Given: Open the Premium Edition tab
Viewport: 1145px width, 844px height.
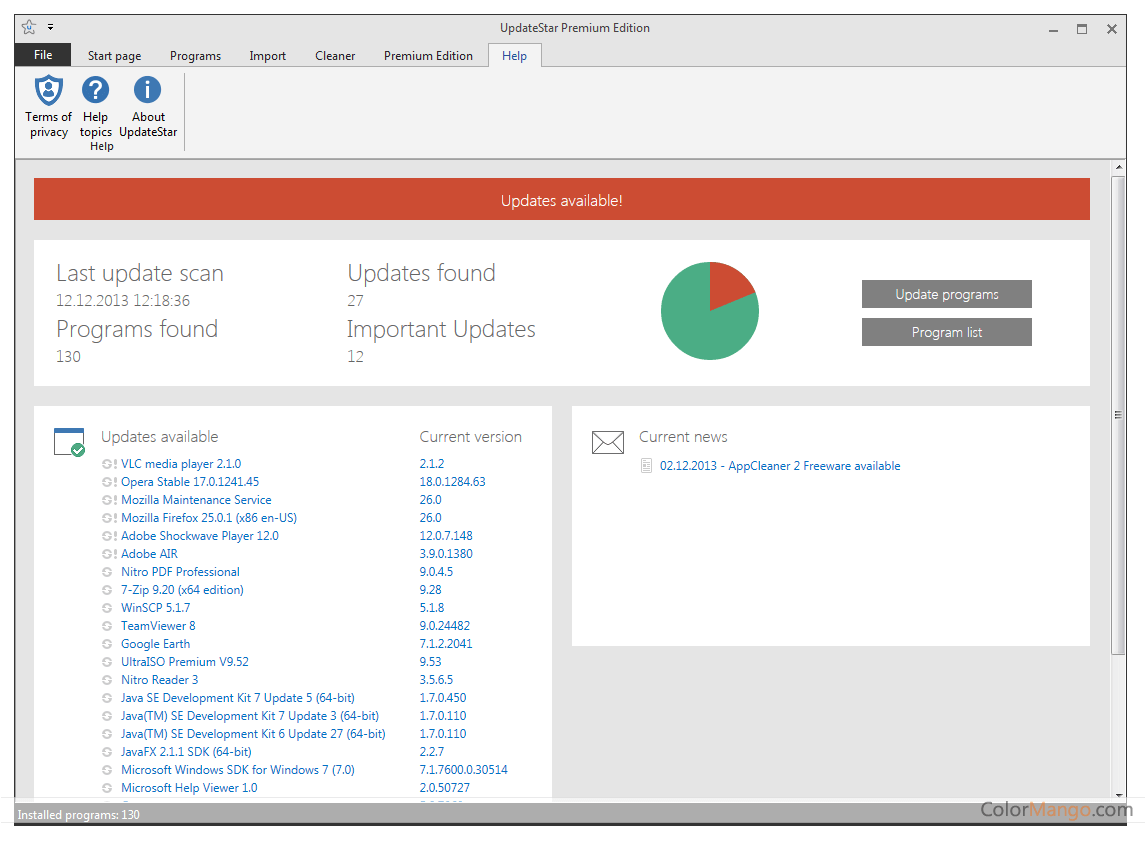Looking at the screenshot, I should pos(428,56).
